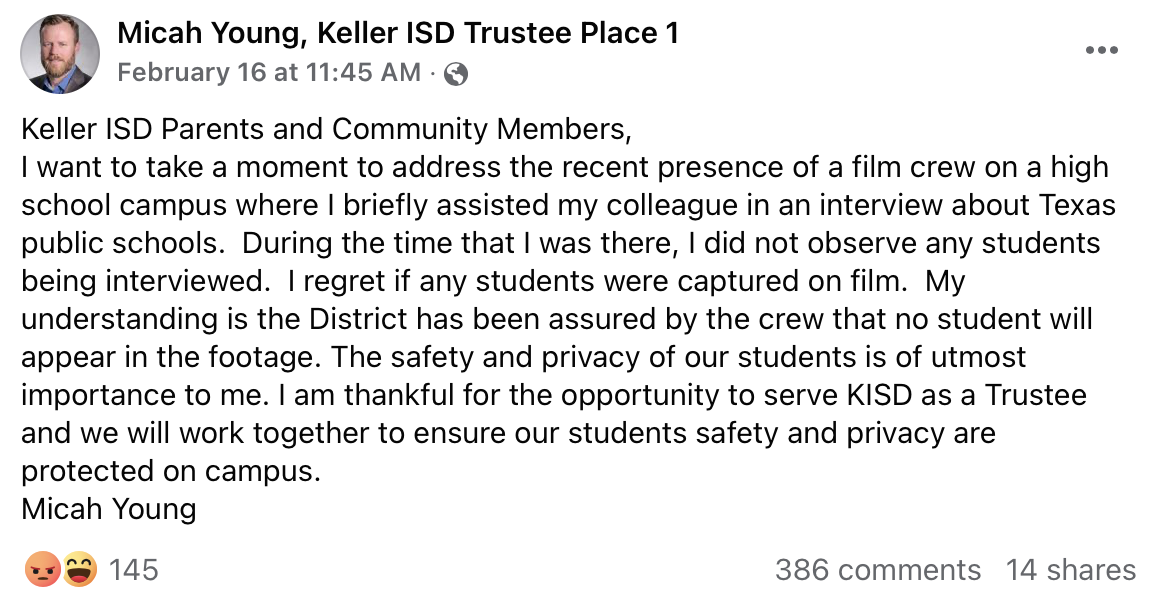The image size is (1152, 594).
Task: View the 14 shares list
Action: click(1070, 570)
